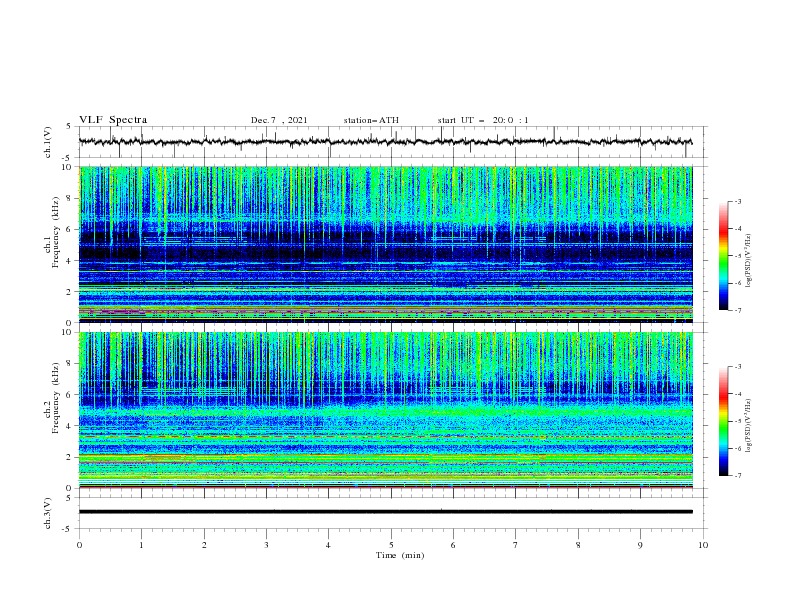Click the ch.1 voltage waveform trace
The width and height of the screenshot is (792, 612).
pos(385,142)
